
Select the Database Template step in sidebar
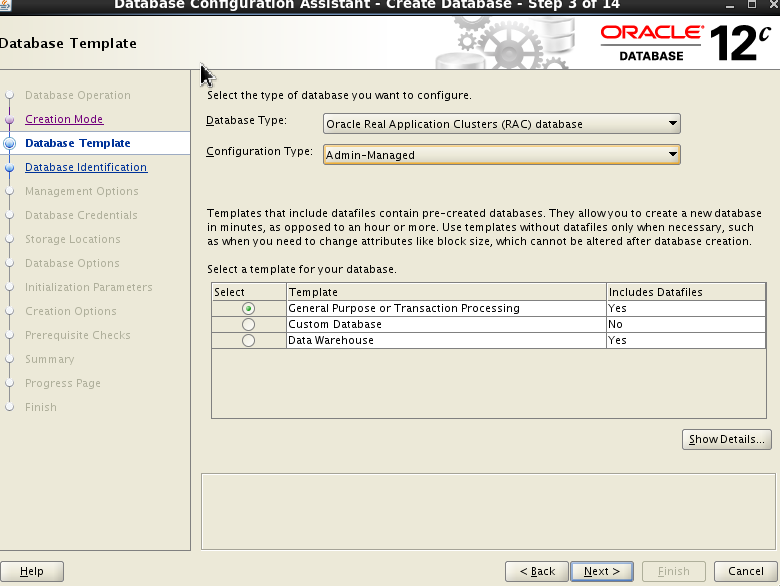(78, 143)
